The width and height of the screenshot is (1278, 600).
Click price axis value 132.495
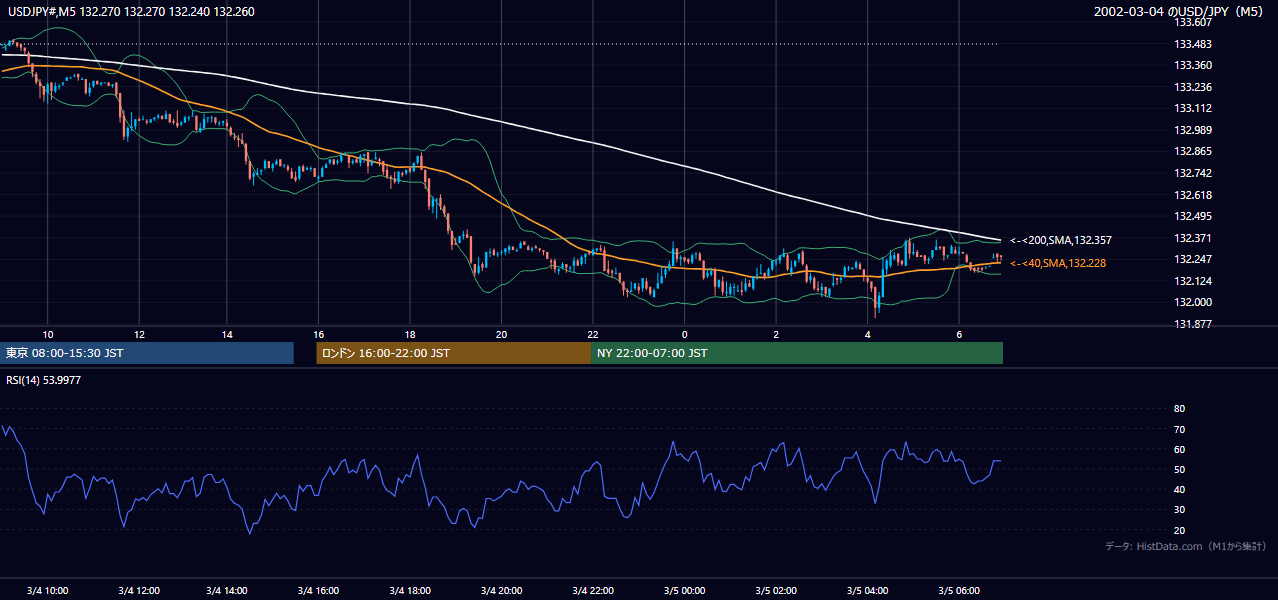(1191, 216)
